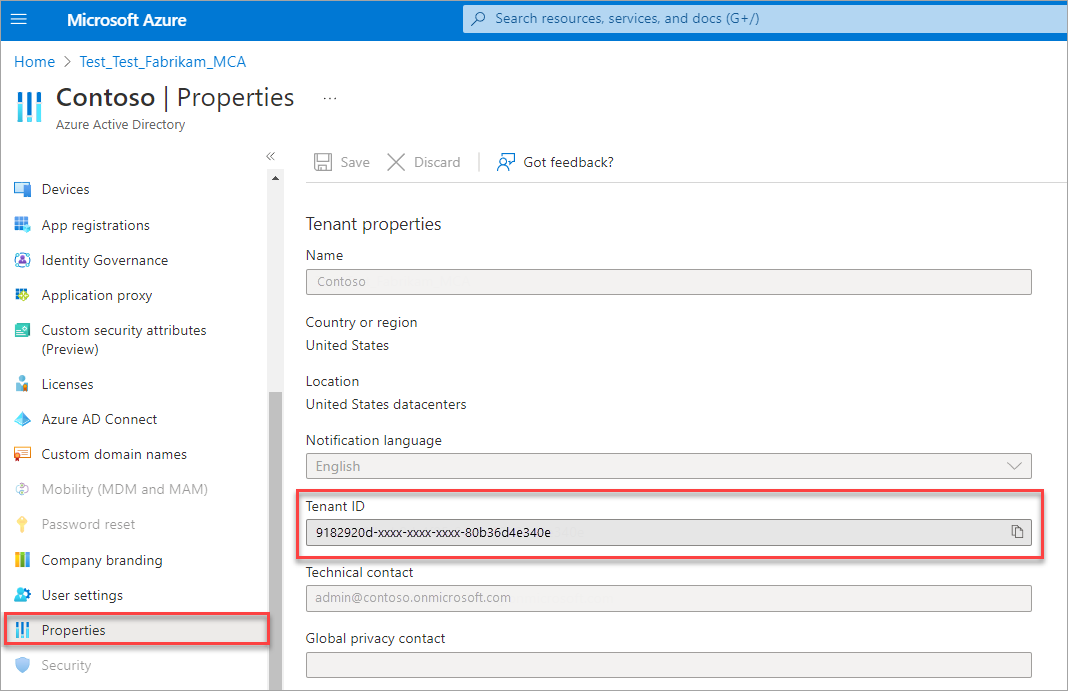Viewport: 1068px width, 691px height.
Task: Click the Technical contact input field
Action: [668, 598]
